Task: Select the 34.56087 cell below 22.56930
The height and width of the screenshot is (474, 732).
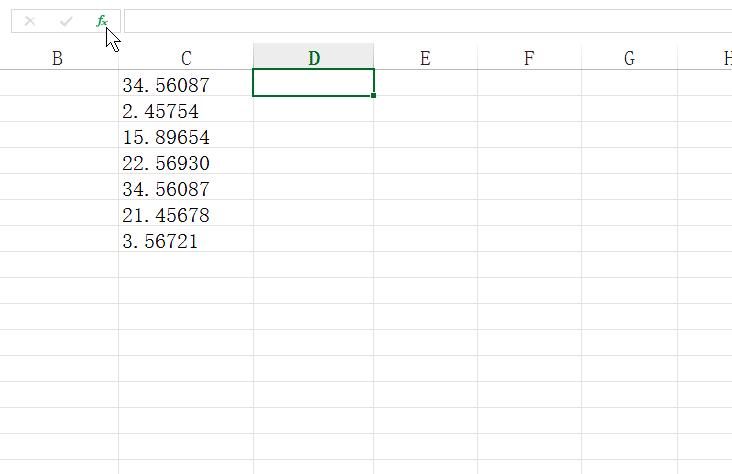Action: coord(186,189)
